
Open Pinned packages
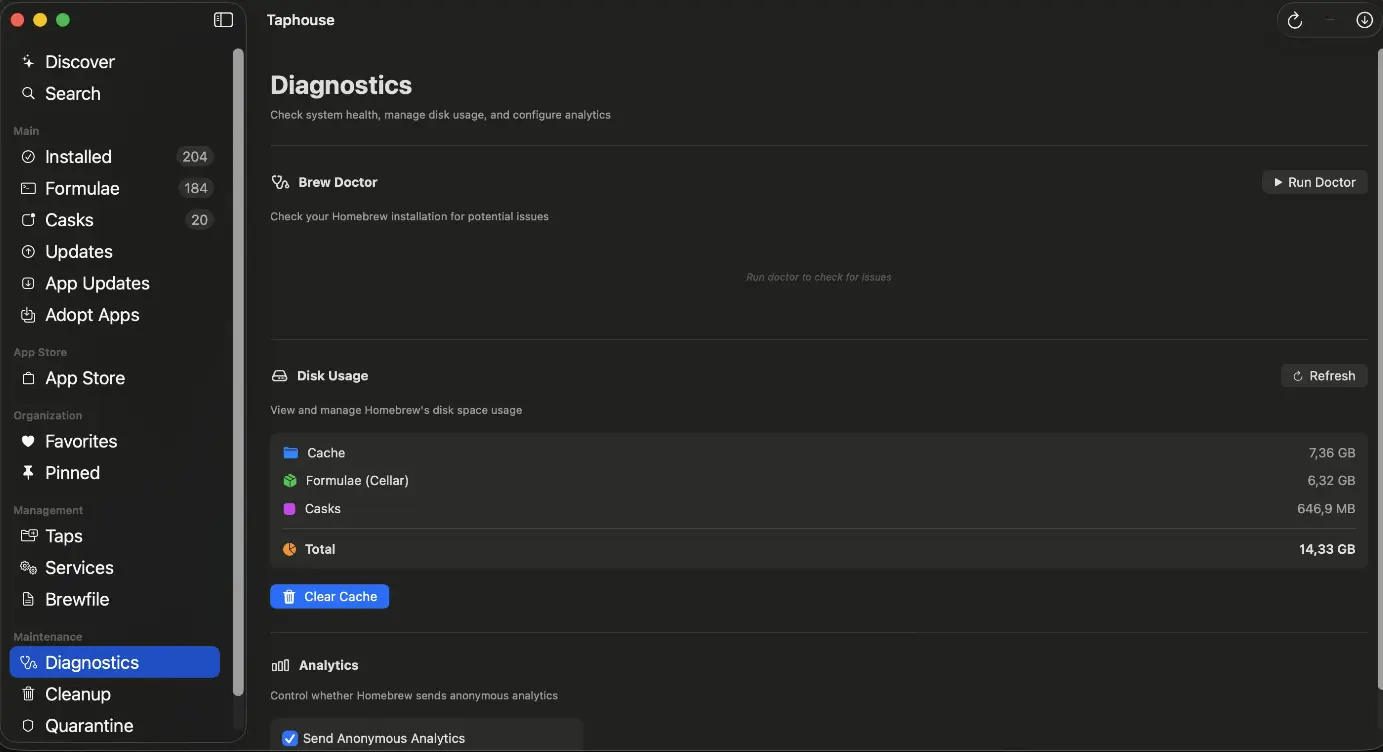pyautogui.click(x=115, y=473)
